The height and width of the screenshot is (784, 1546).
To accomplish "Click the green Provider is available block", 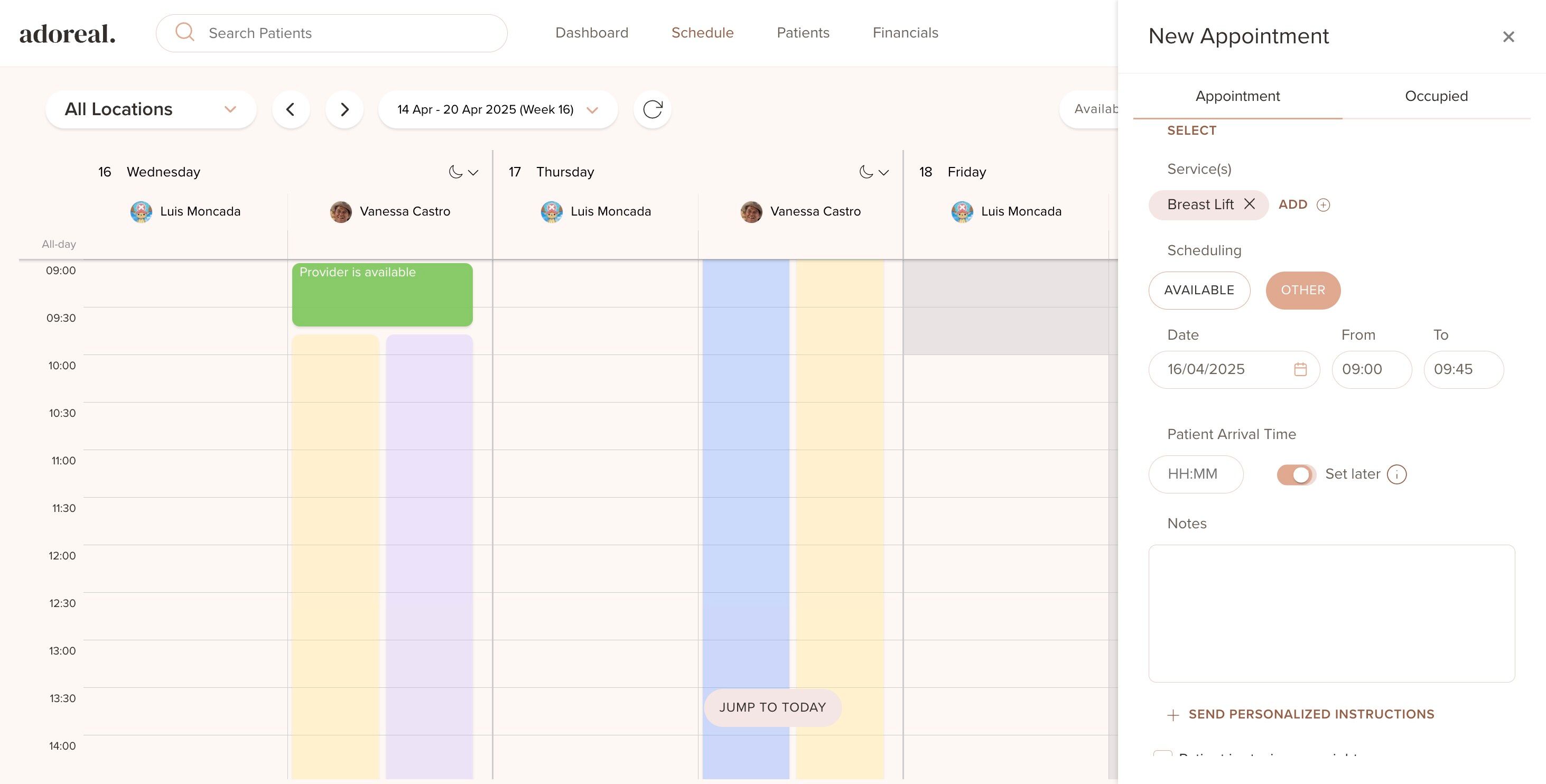I will [x=383, y=295].
